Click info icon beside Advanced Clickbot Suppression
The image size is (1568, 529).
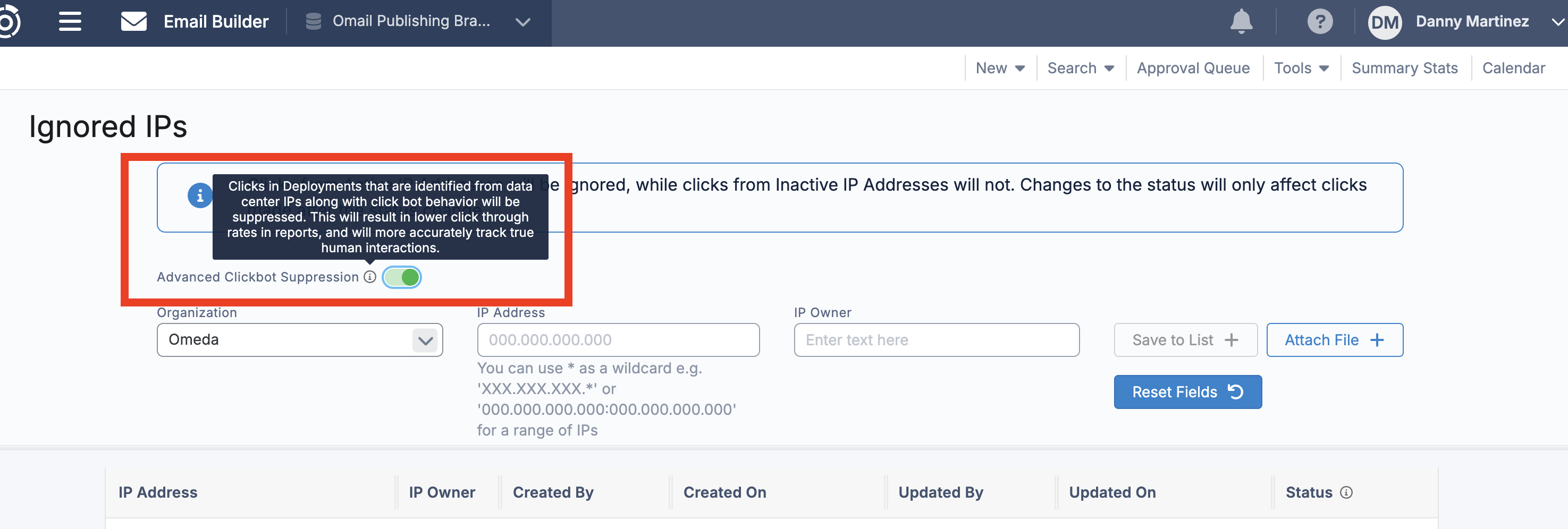369,277
